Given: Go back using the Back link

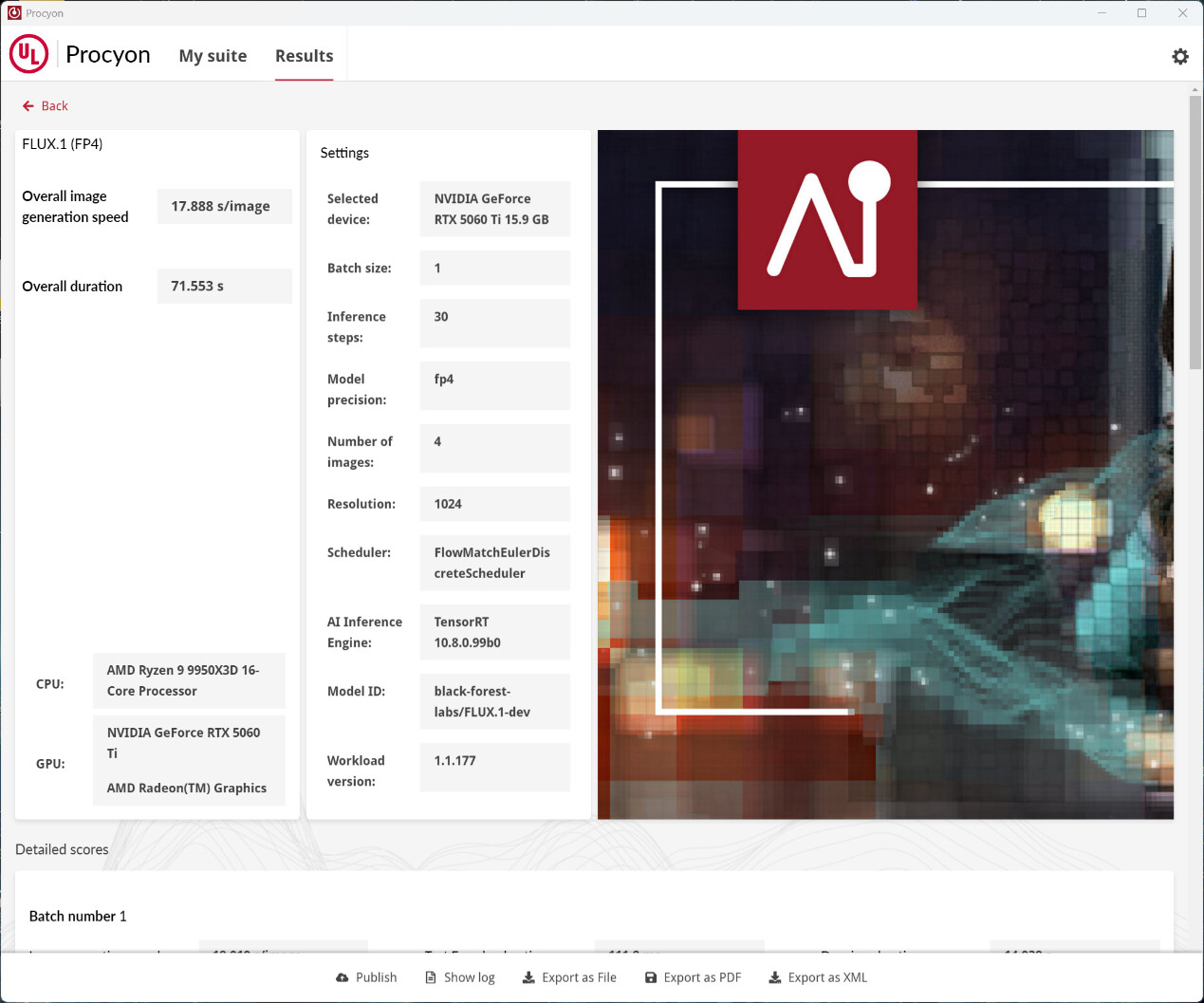Looking at the screenshot, I should pos(46,106).
